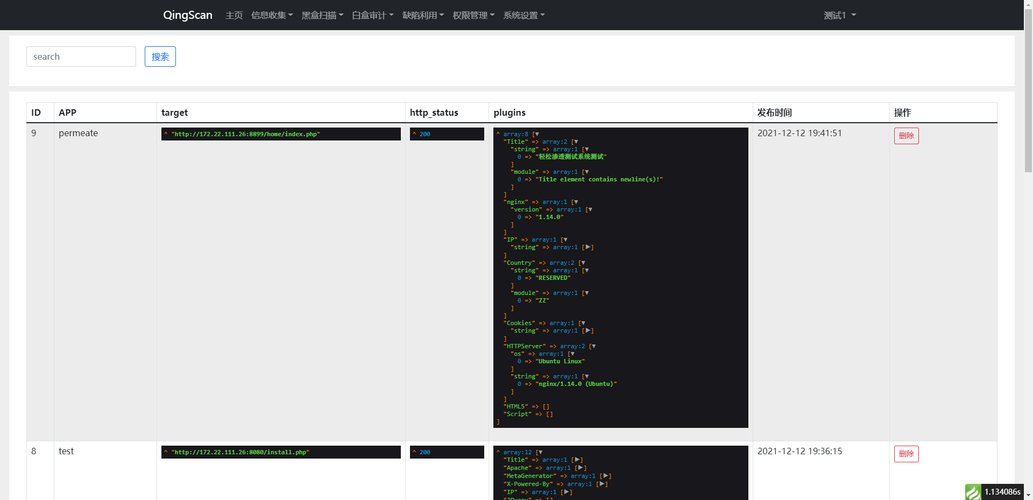
Task: Expand the "Apache" node in the test row
Action: 582,468
